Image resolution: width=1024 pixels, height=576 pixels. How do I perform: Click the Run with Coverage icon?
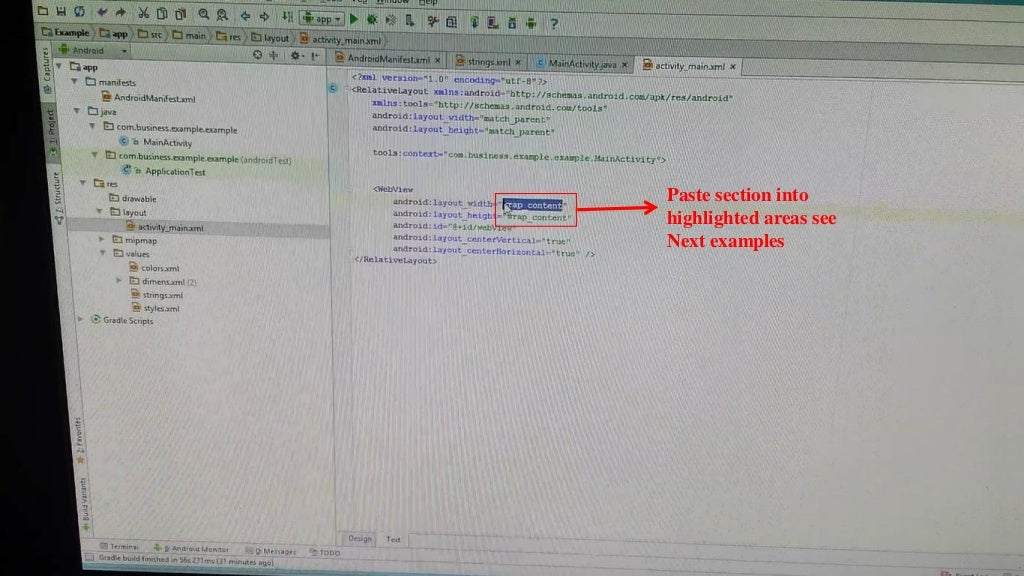click(x=391, y=21)
